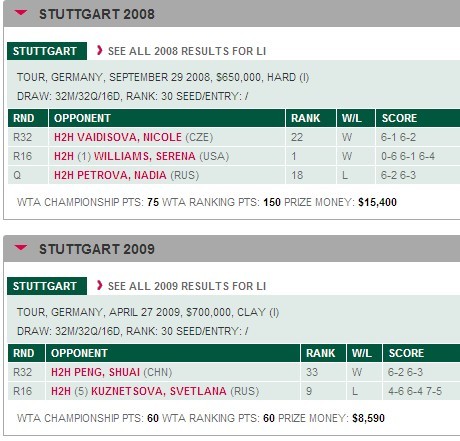Click chevron icon beside 2008 results link
The width and height of the screenshot is (460, 441).
(x=99, y=50)
